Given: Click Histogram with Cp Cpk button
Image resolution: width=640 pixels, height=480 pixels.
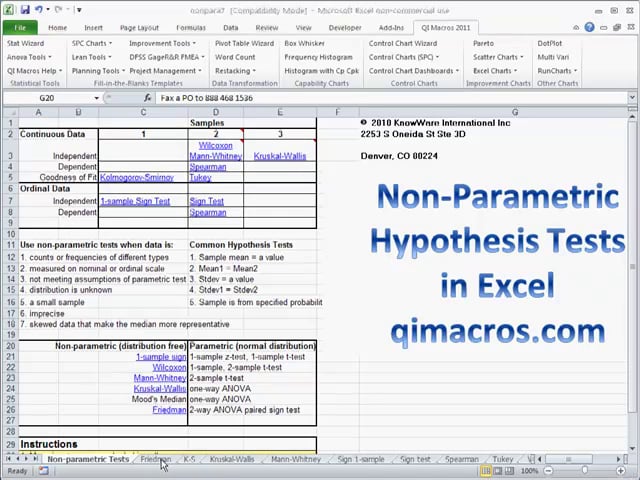Looking at the screenshot, I should tap(322, 71).
